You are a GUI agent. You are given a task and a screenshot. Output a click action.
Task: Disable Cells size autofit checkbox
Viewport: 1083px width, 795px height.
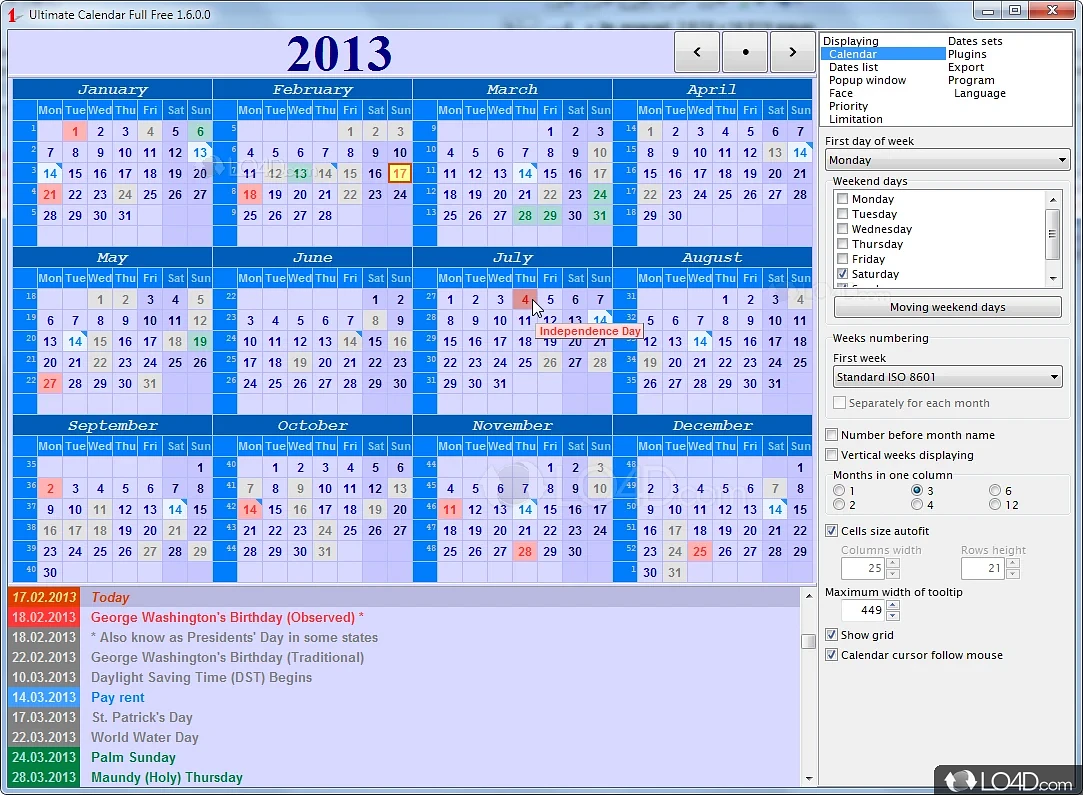pos(832,531)
